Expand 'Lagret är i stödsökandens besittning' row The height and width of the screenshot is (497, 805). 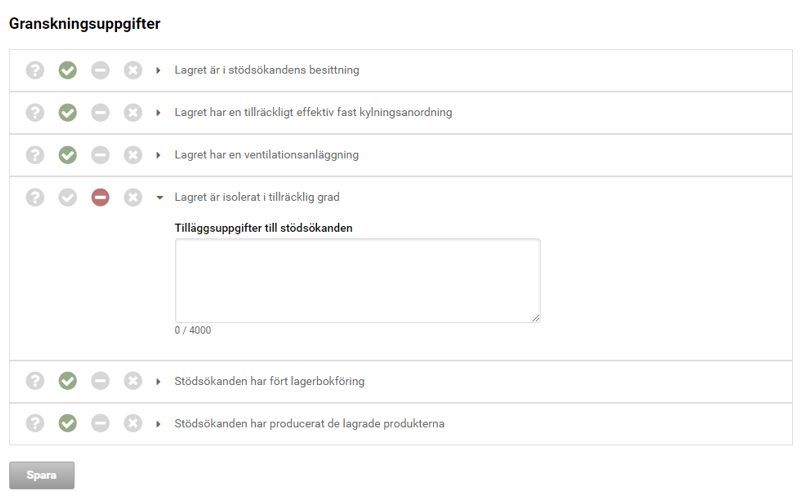(x=158, y=70)
